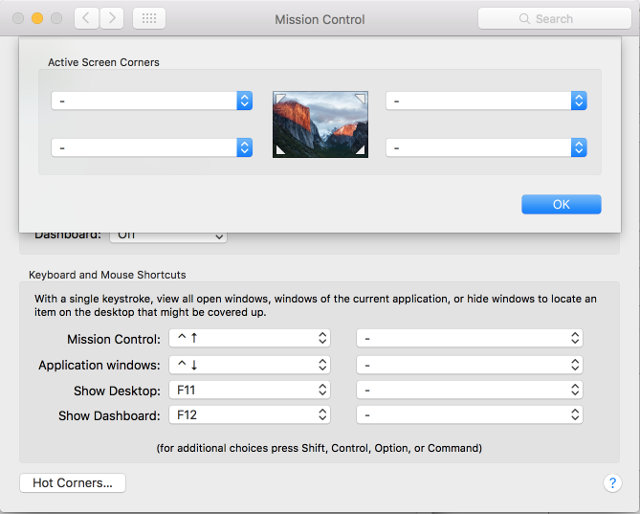Click the Search field in toolbar
640x514 pixels.
(x=554, y=19)
